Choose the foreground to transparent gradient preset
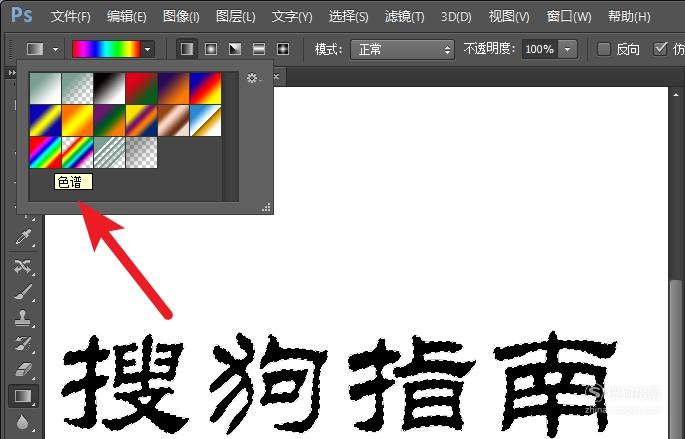The height and width of the screenshot is (439, 685). pyautogui.click(x=77, y=89)
